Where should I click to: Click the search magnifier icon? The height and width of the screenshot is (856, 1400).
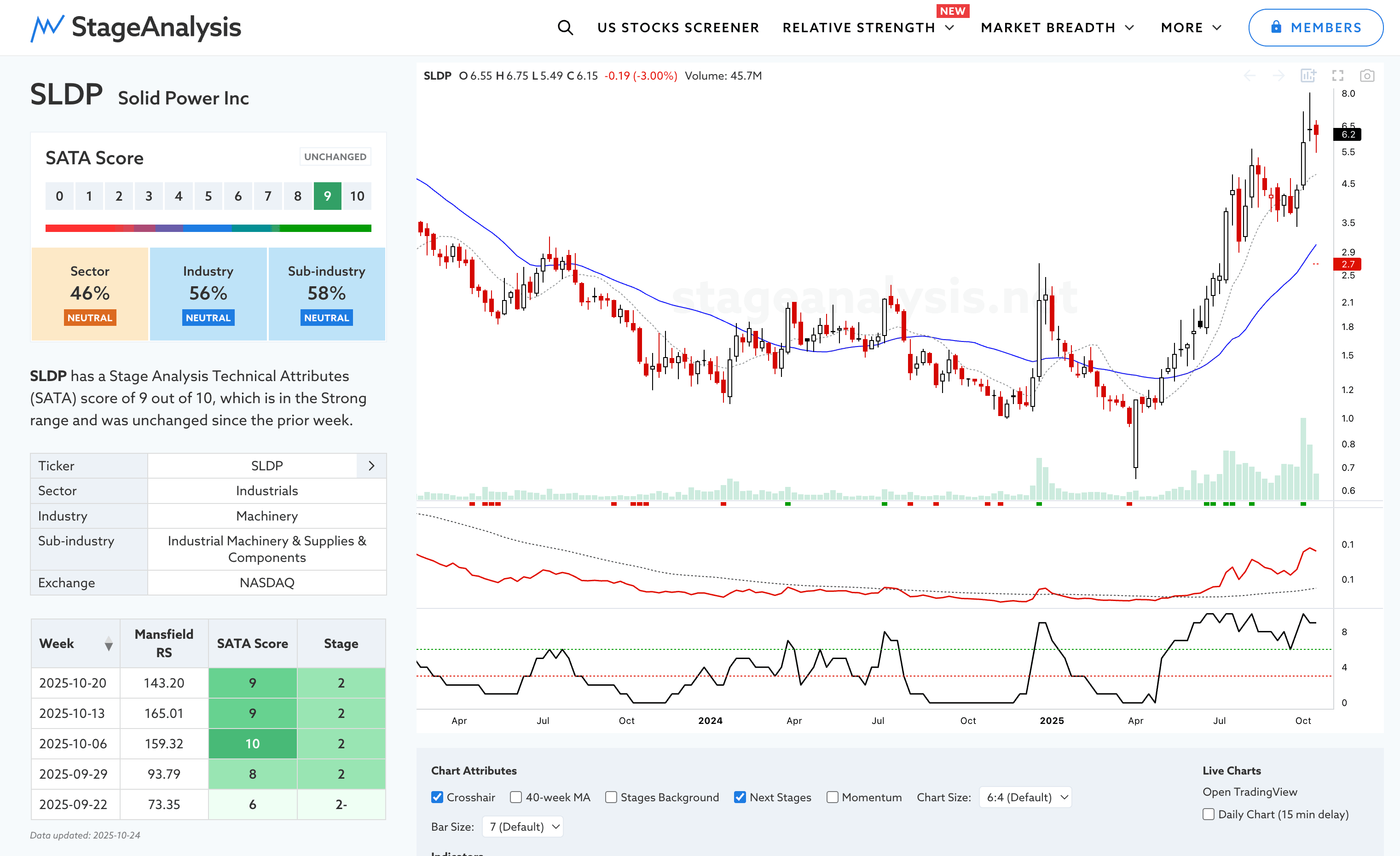(565, 27)
